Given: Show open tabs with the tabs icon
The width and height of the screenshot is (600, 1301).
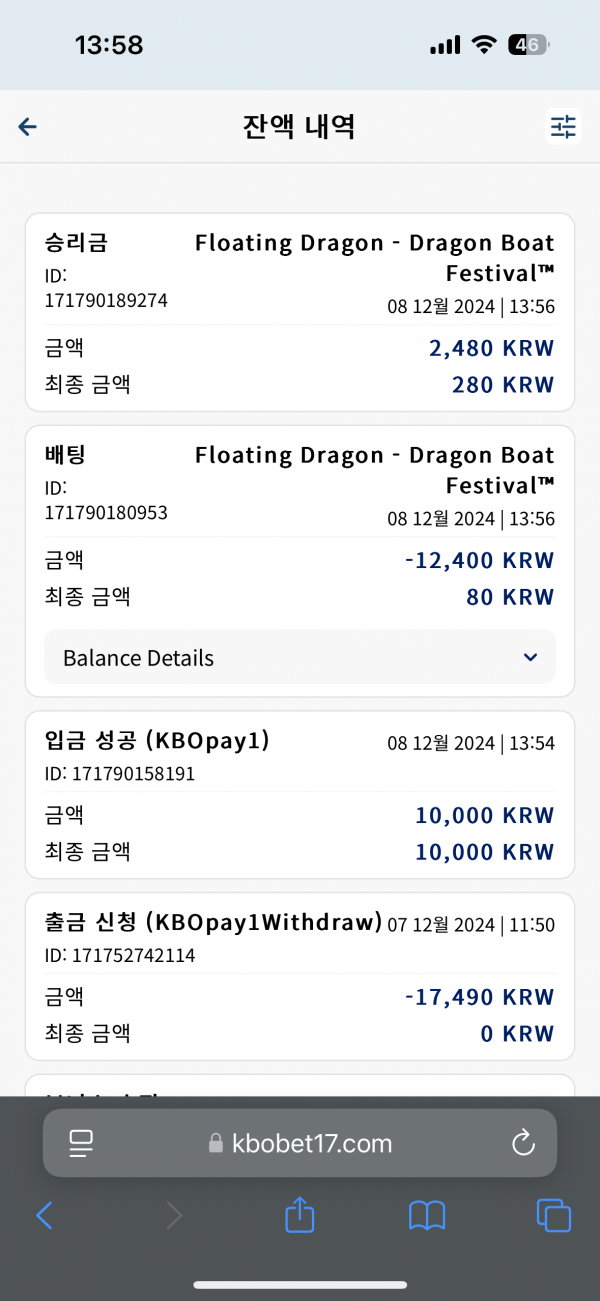Looking at the screenshot, I should pos(554,1215).
